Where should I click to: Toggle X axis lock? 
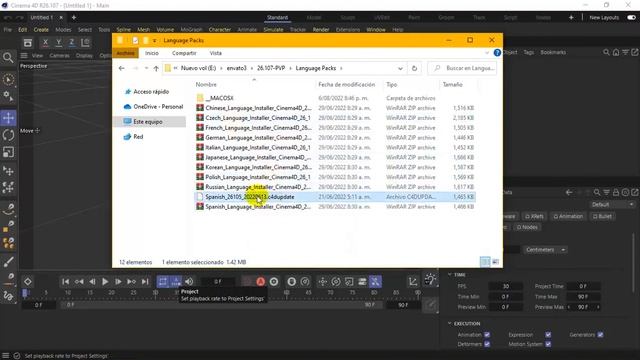pyautogui.click(x=45, y=42)
